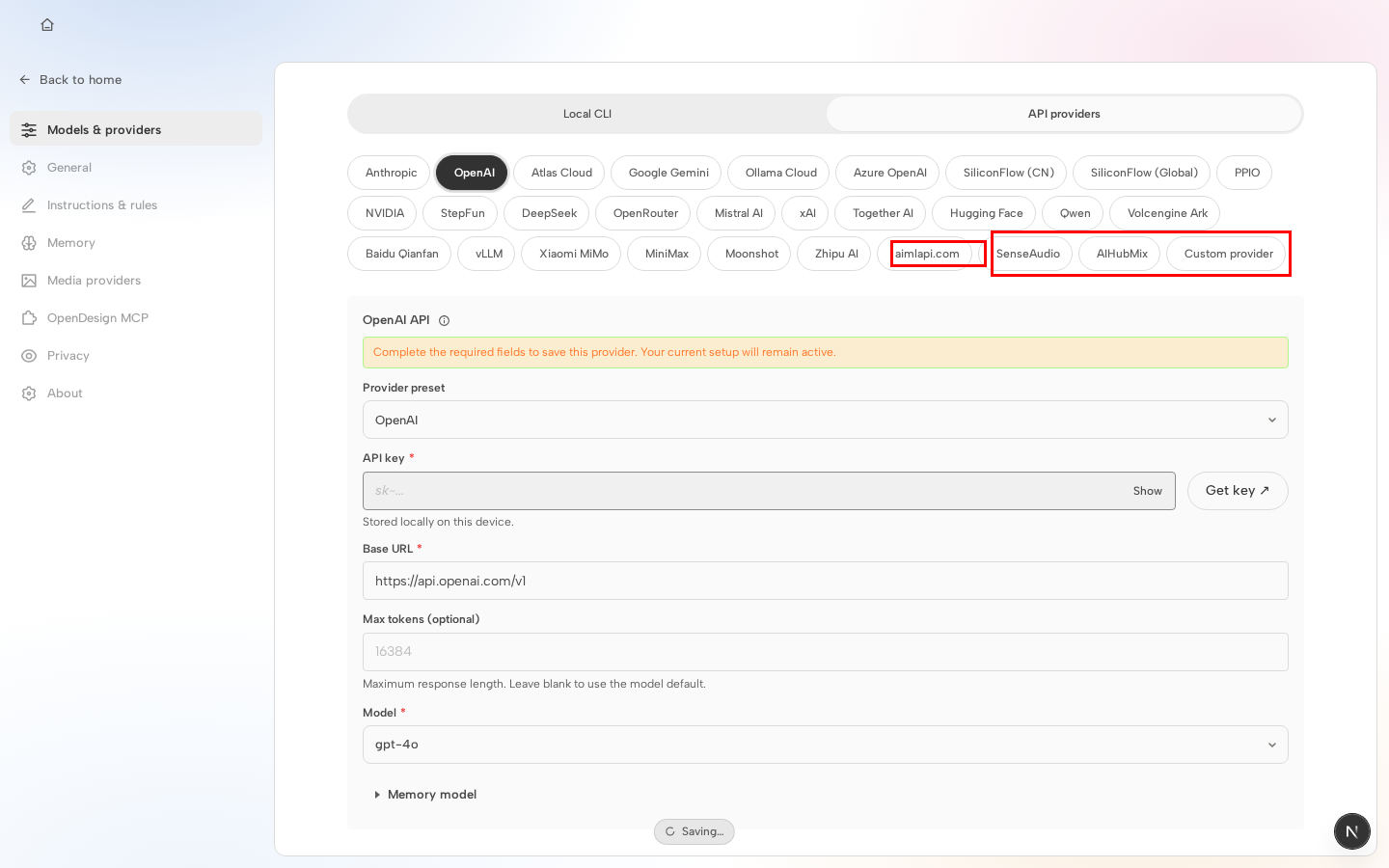Open the OpenDesign MCP section

click(136, 318)
